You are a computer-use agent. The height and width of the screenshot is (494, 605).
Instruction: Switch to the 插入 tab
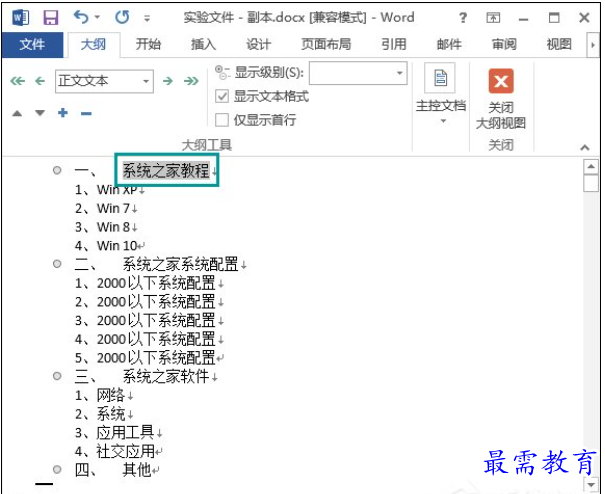[203, 44]
